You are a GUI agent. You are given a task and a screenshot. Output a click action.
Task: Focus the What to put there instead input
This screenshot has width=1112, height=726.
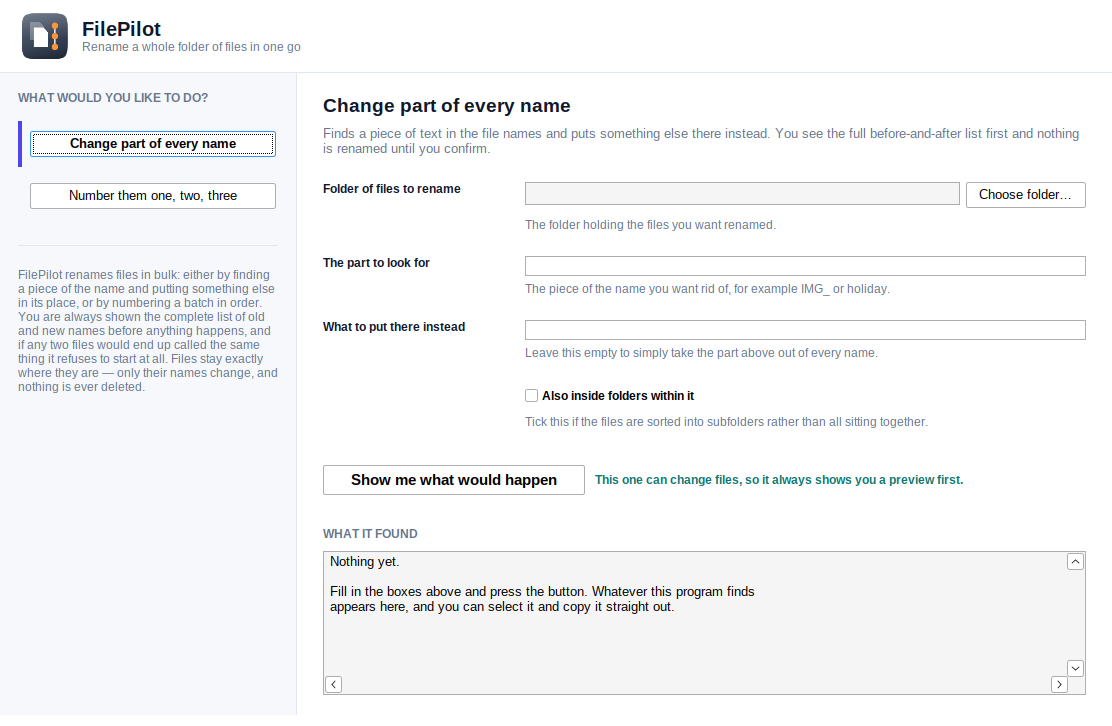[805, 330]
